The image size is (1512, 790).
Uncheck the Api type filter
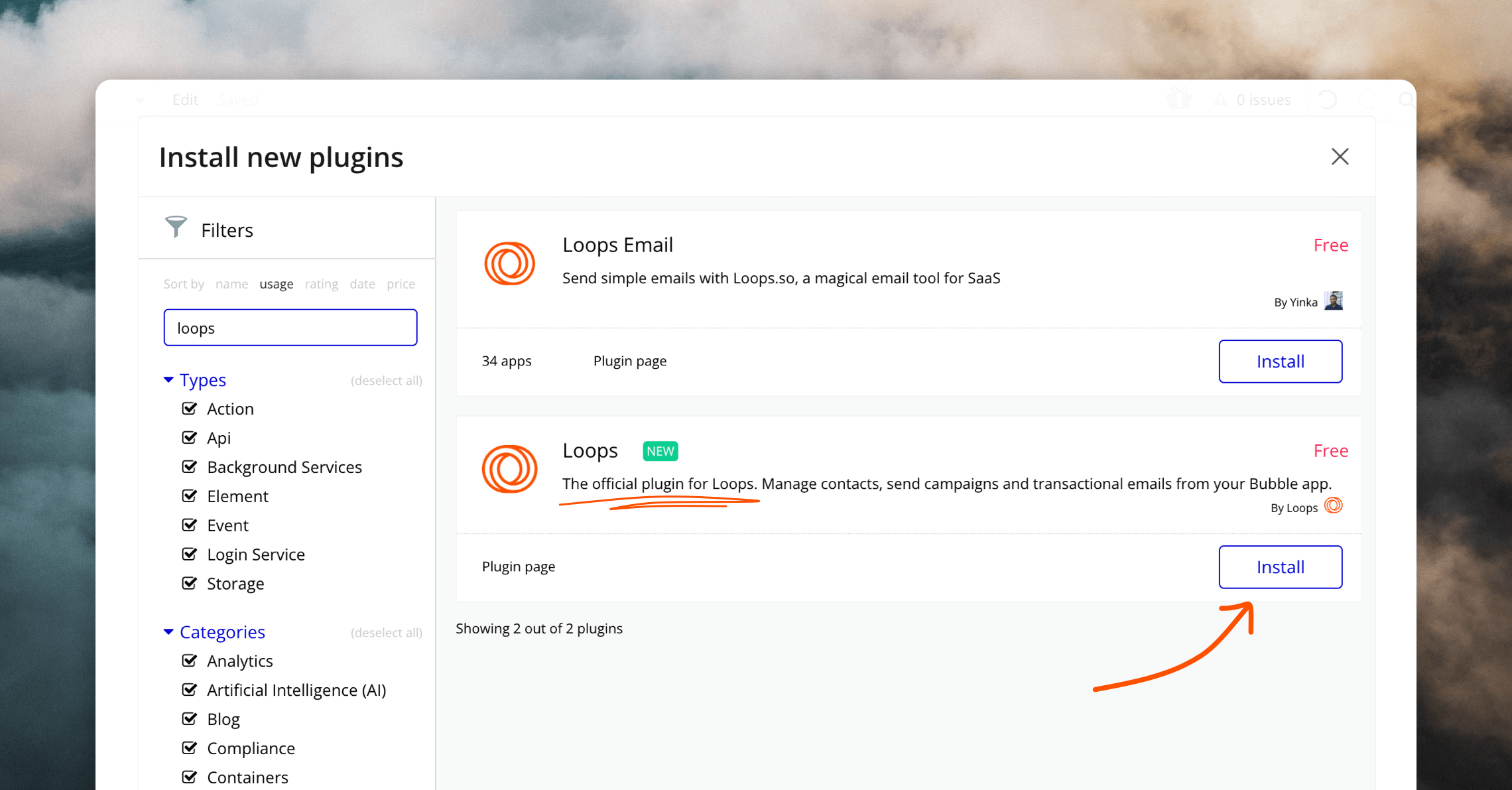(190, 438)
